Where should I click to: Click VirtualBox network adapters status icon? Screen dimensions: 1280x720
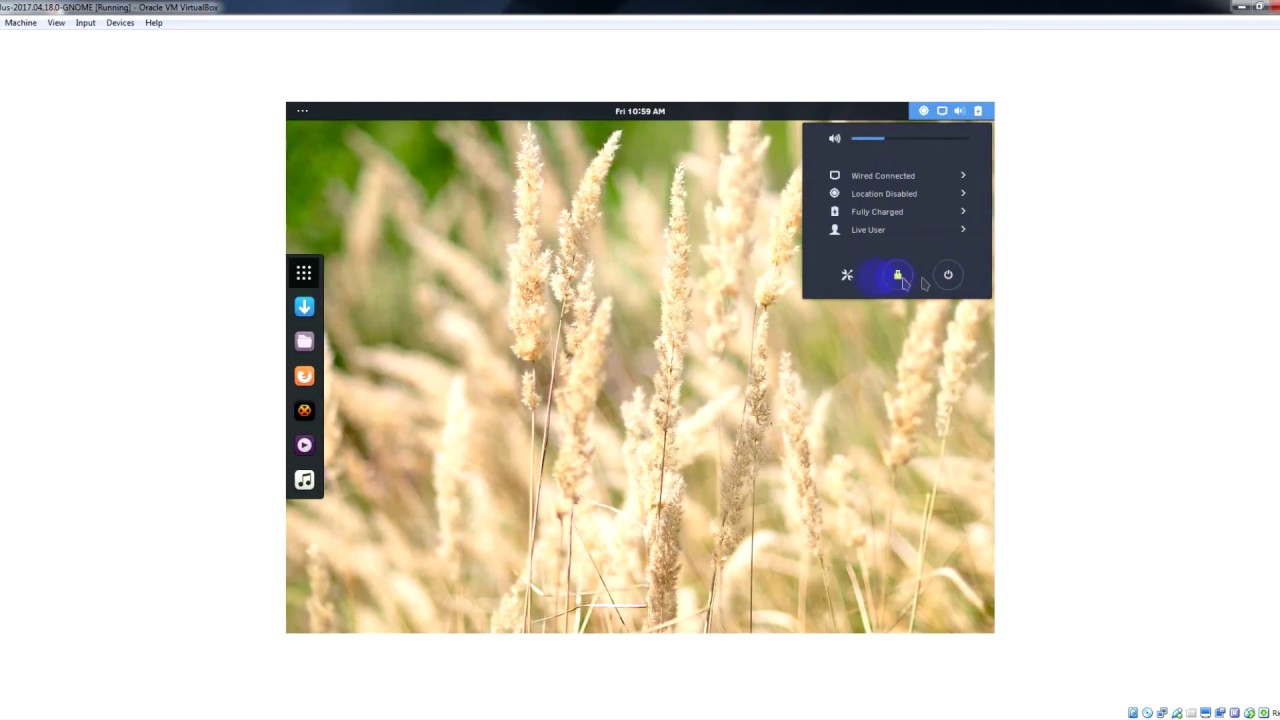point(1162,713)
